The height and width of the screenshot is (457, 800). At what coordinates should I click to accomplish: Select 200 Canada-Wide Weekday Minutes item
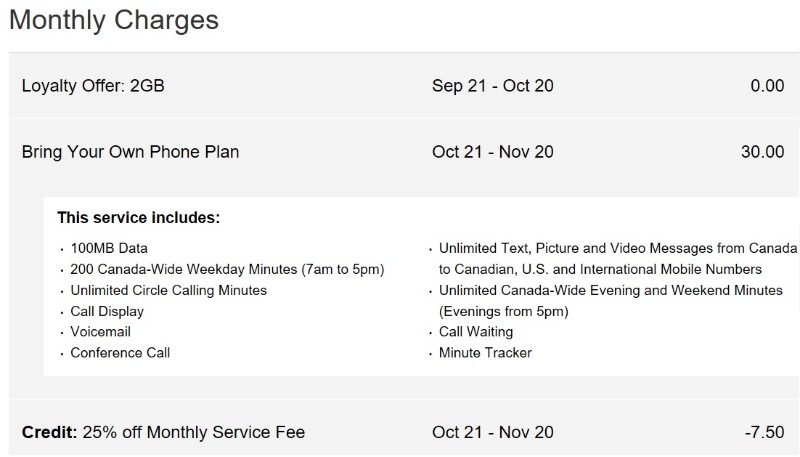(227, 269)
